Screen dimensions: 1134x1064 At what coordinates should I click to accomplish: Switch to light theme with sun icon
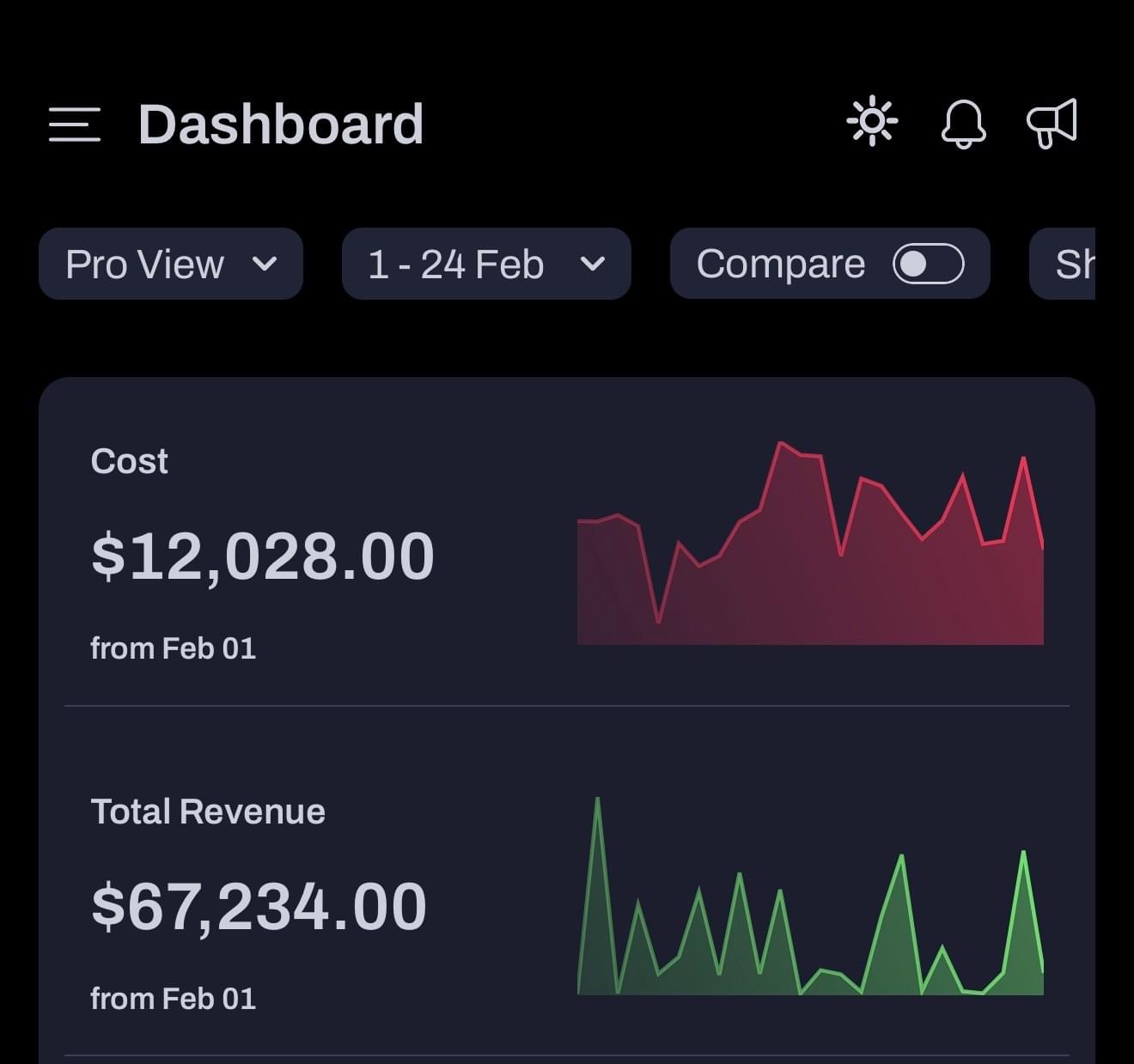coord(872,122)
